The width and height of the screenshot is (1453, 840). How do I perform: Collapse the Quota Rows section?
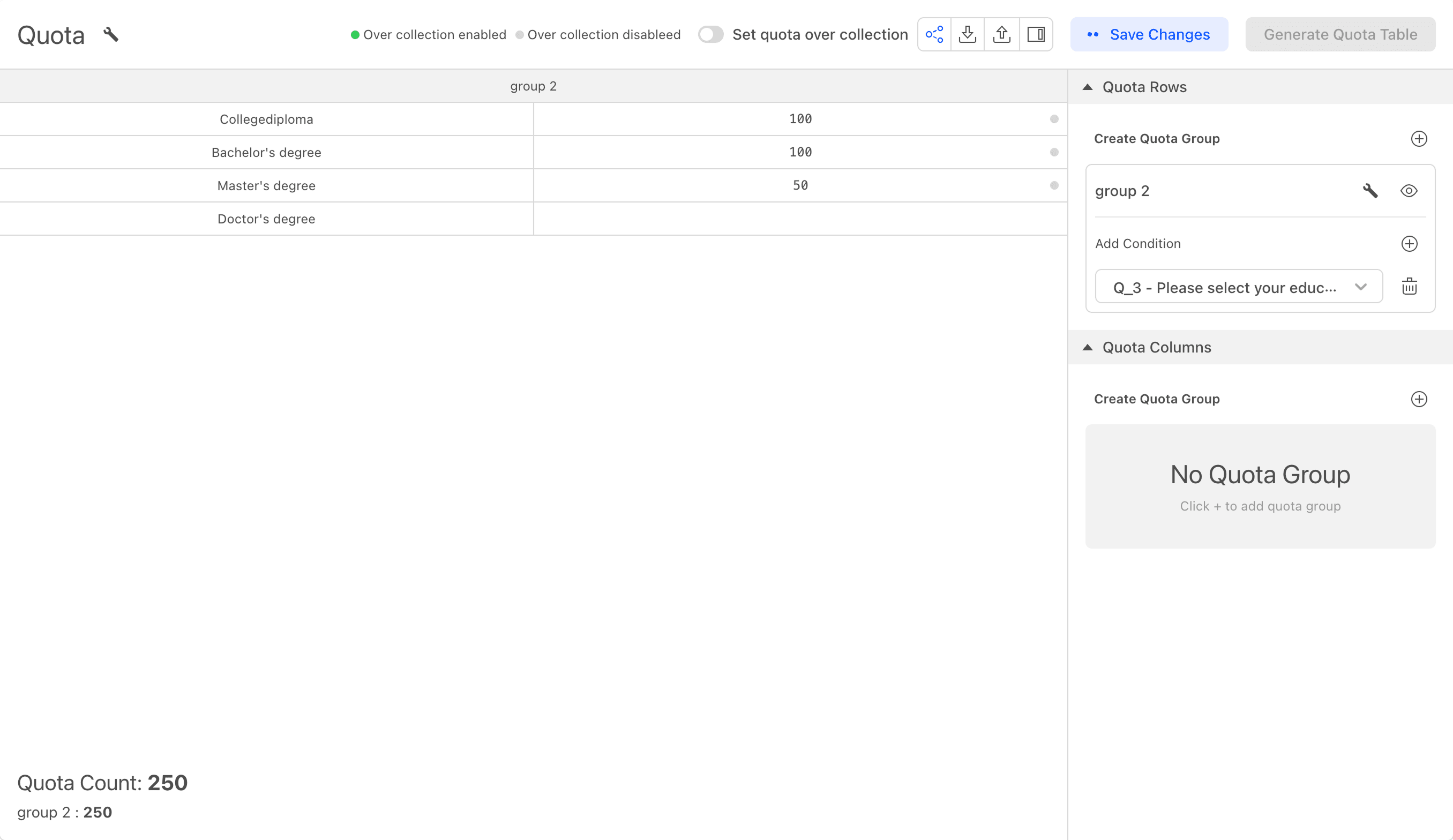(x=1088, y=87)
